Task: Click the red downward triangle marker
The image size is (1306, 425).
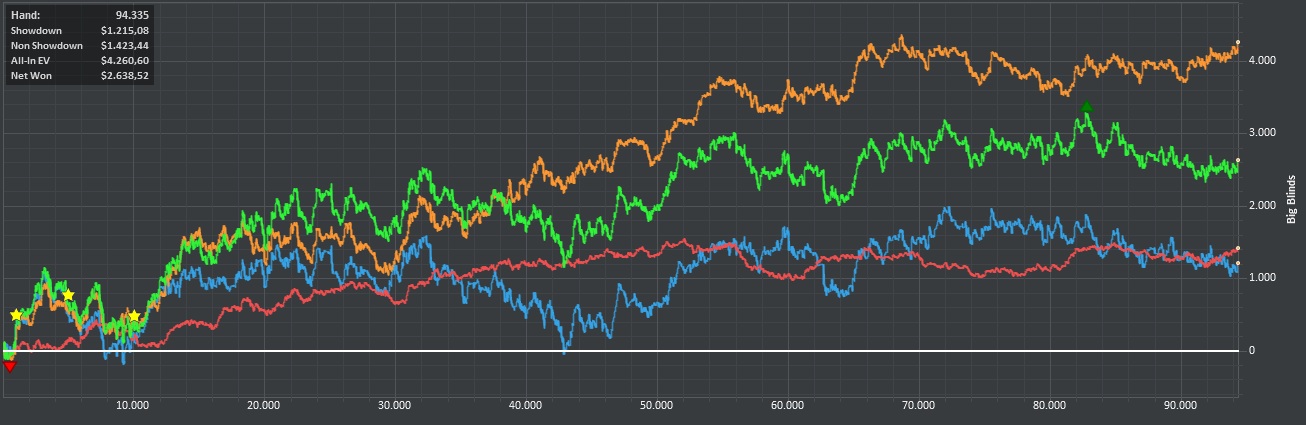Action: [x=10, y=366]
